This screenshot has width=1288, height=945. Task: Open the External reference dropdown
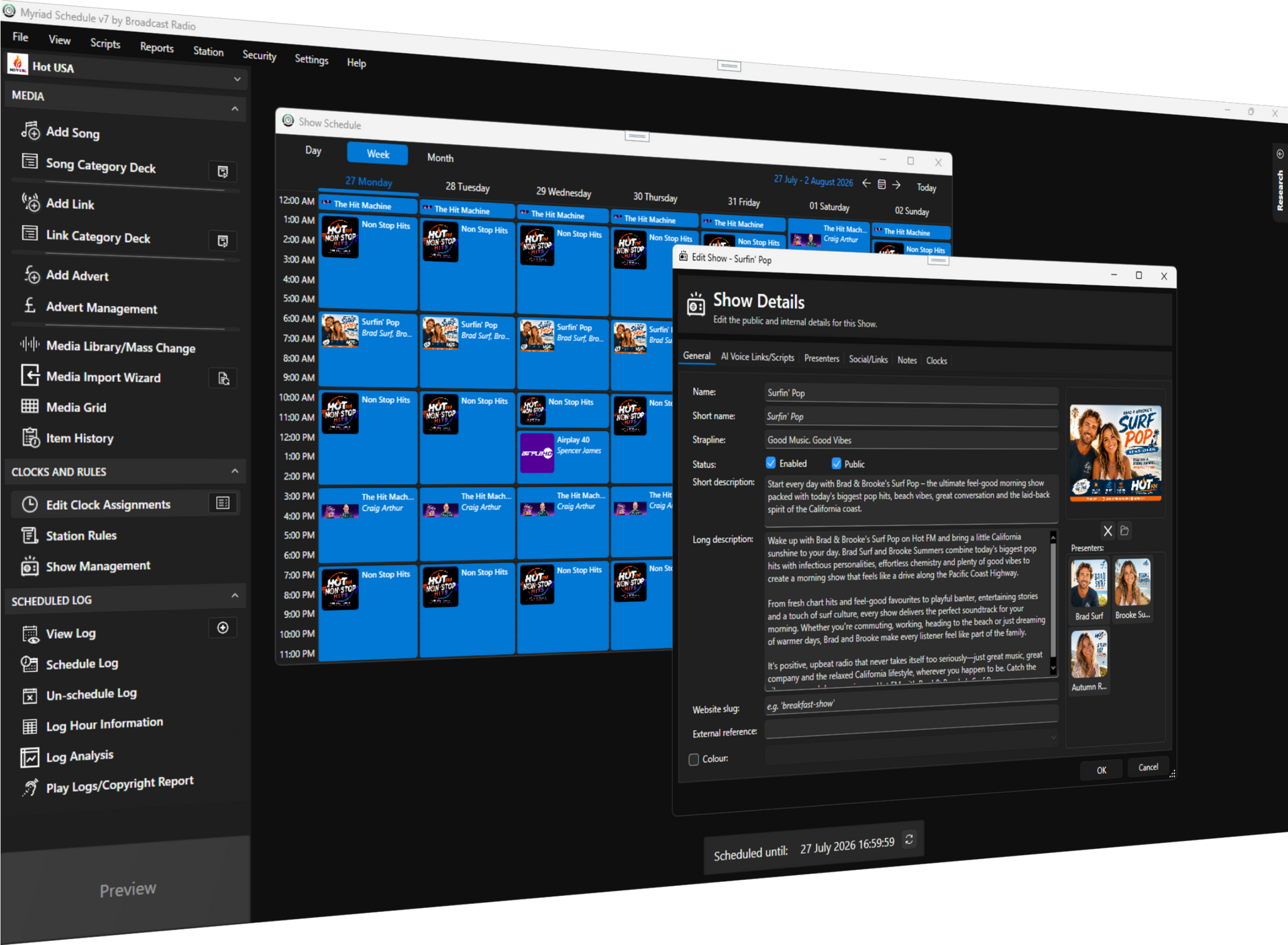pos(1053,737)
